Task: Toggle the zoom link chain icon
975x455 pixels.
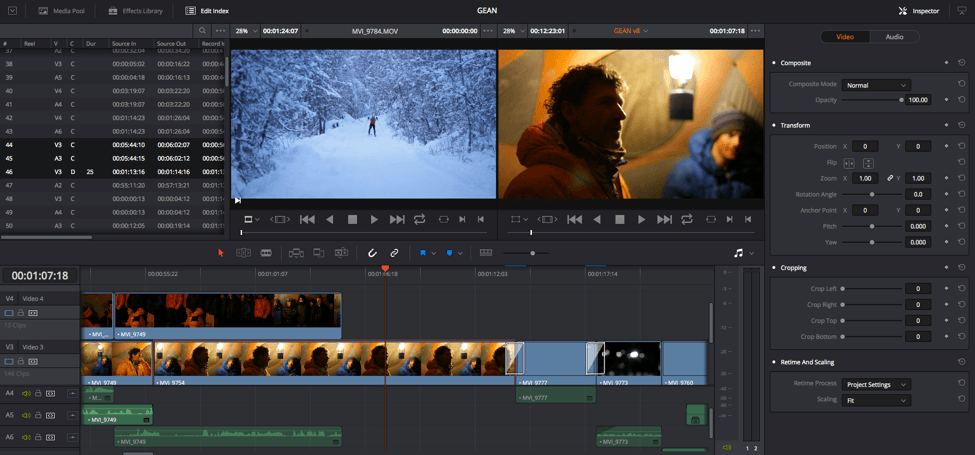Action: coord(890,178)
